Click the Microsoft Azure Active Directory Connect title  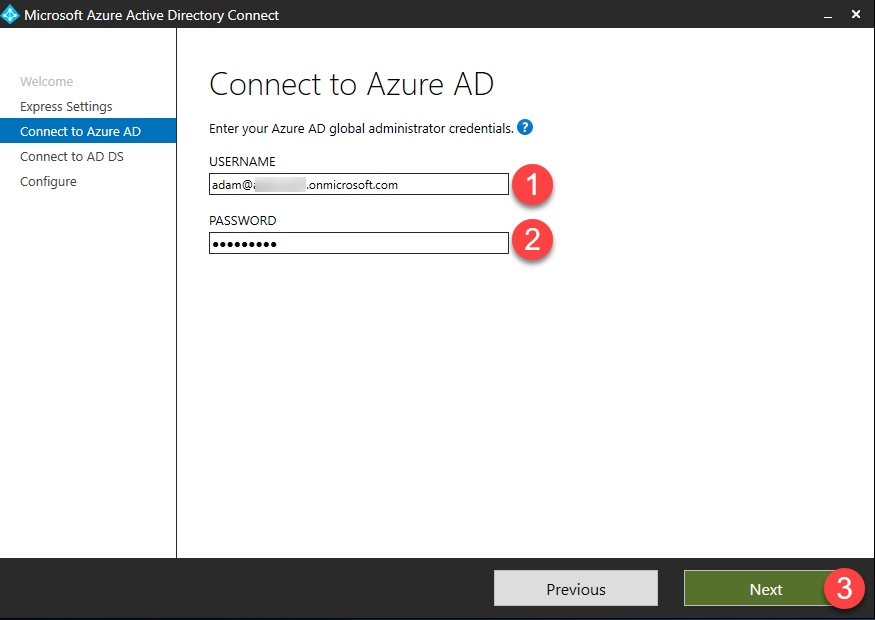click(151, 16)
